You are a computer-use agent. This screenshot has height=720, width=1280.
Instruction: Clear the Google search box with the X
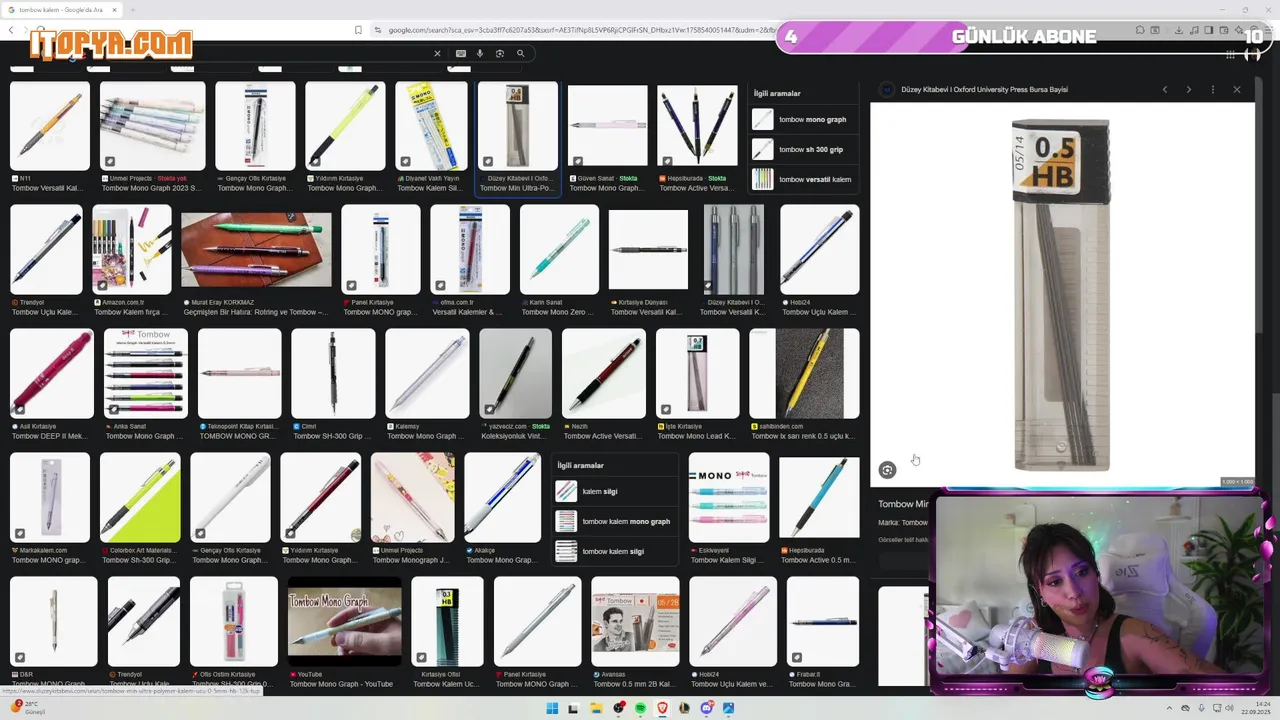[x=437, y=54]
